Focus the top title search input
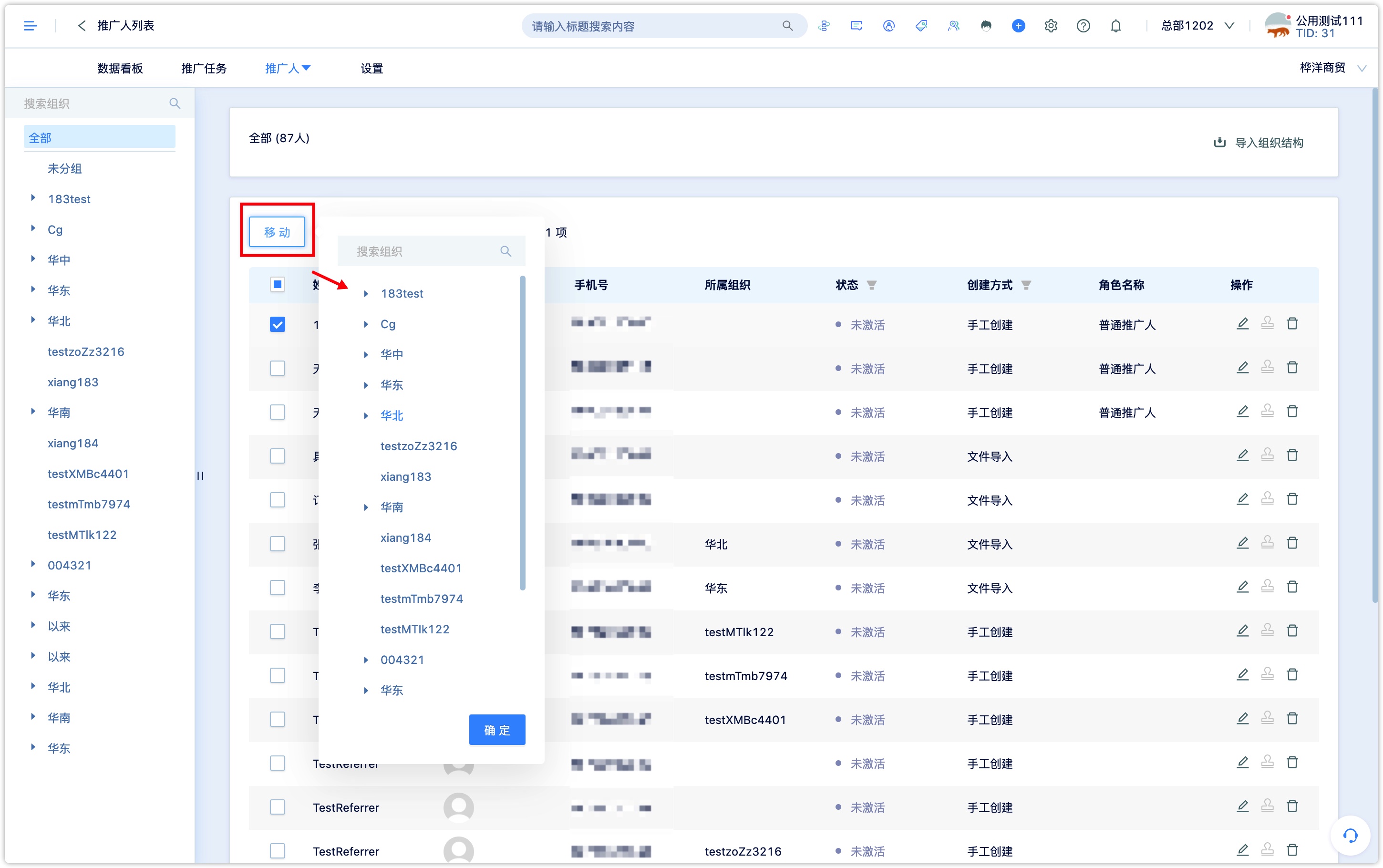 click(x=654, y=26)
